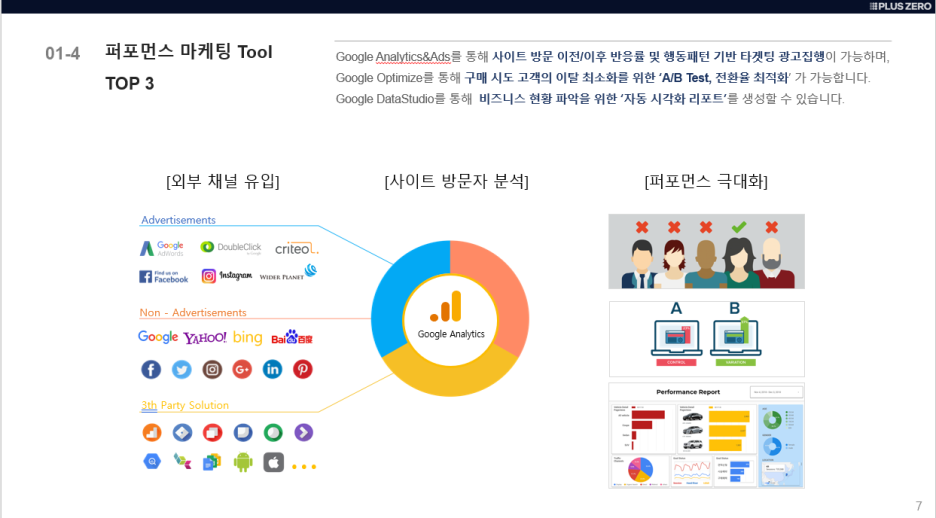Select the bing logo

247,338
